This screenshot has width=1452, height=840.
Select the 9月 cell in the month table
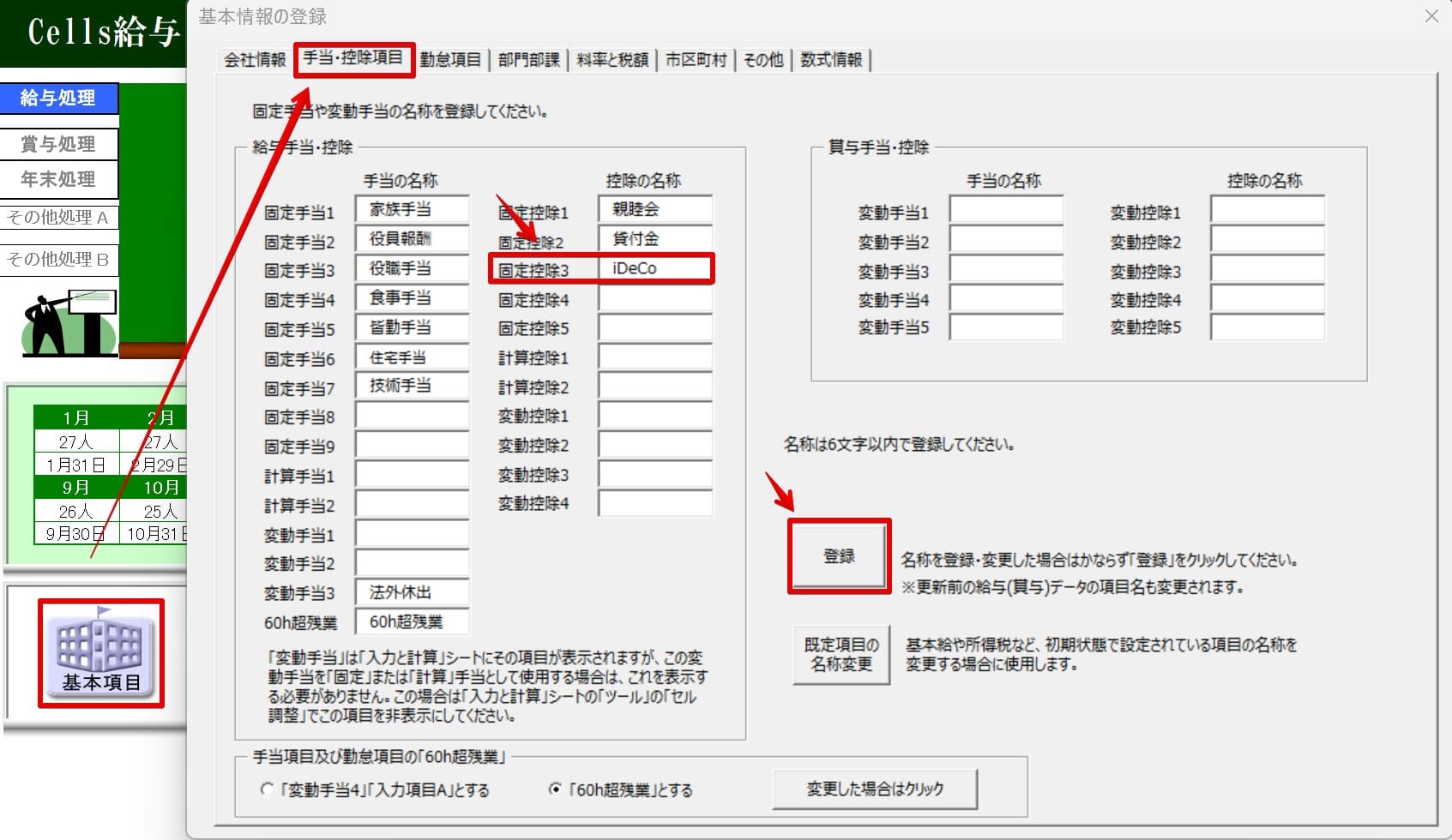pos(75,488)
